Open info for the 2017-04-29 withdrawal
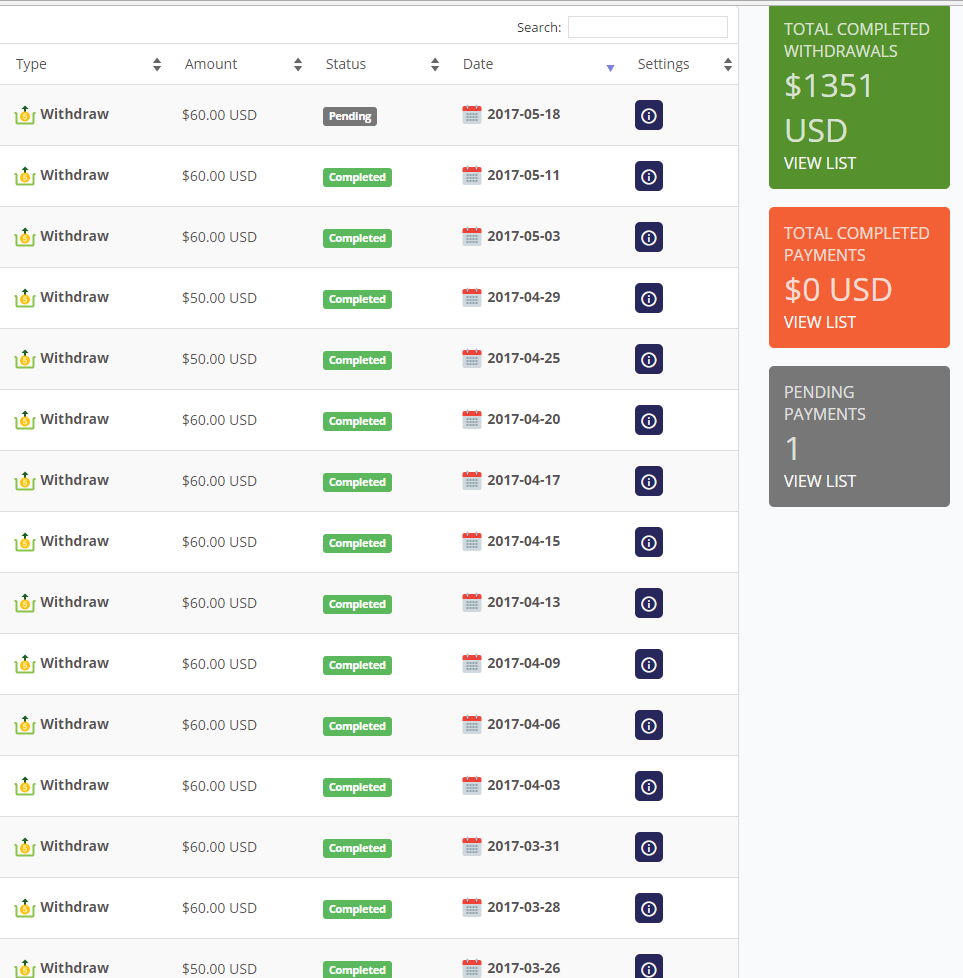This screenshot has width=963, height=978. (649, 298)
